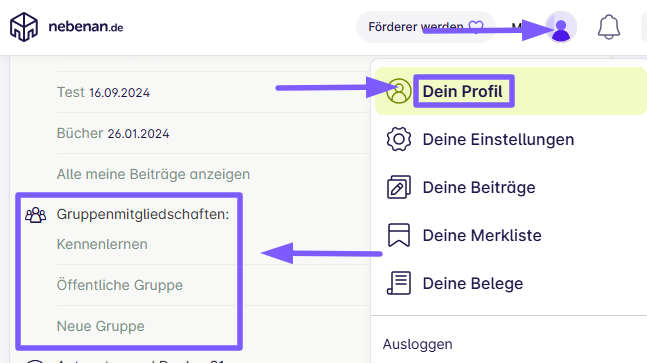Click the profile person icon beside Dein Profil
Image resolution: width=647 pixels, height=363 pixels.
(x=399, y=91)
